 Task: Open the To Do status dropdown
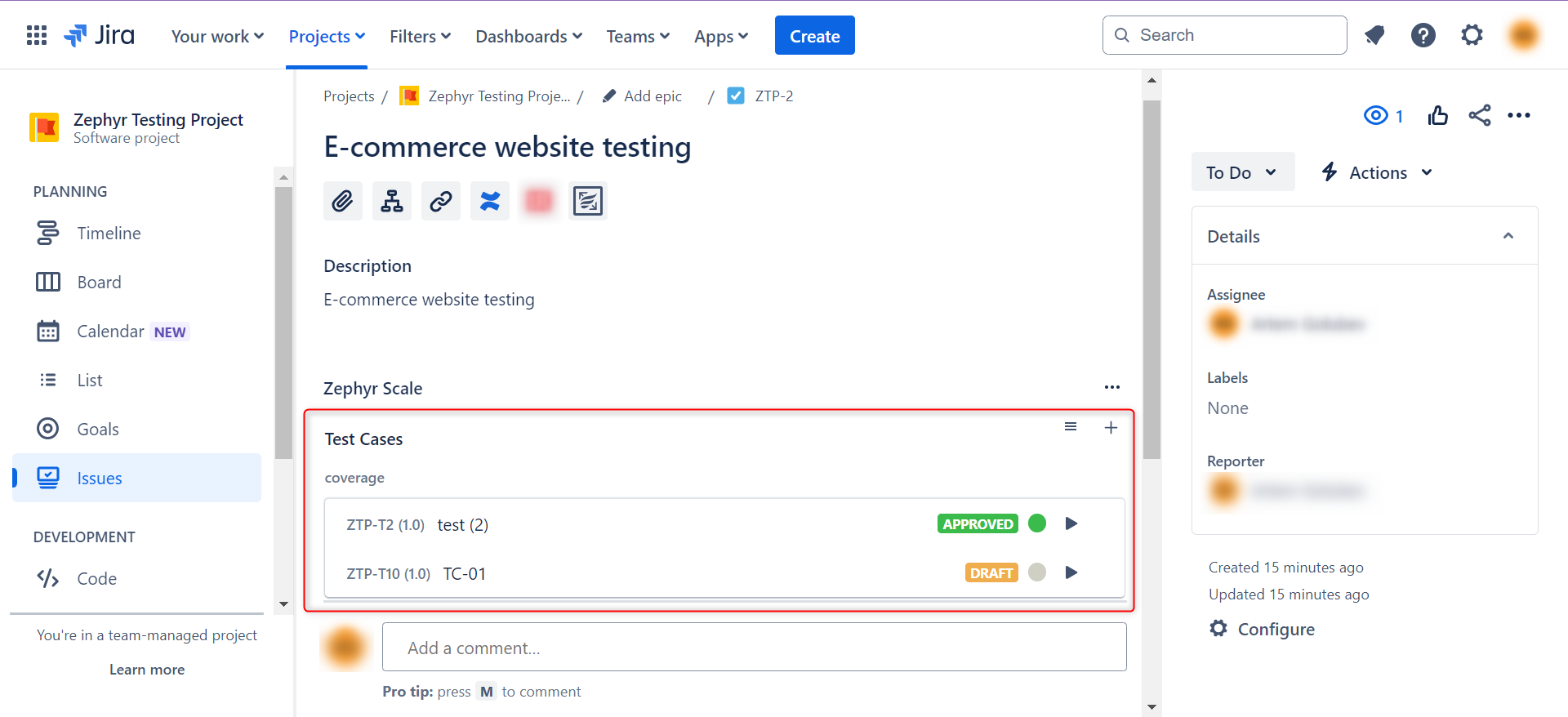1242,172
